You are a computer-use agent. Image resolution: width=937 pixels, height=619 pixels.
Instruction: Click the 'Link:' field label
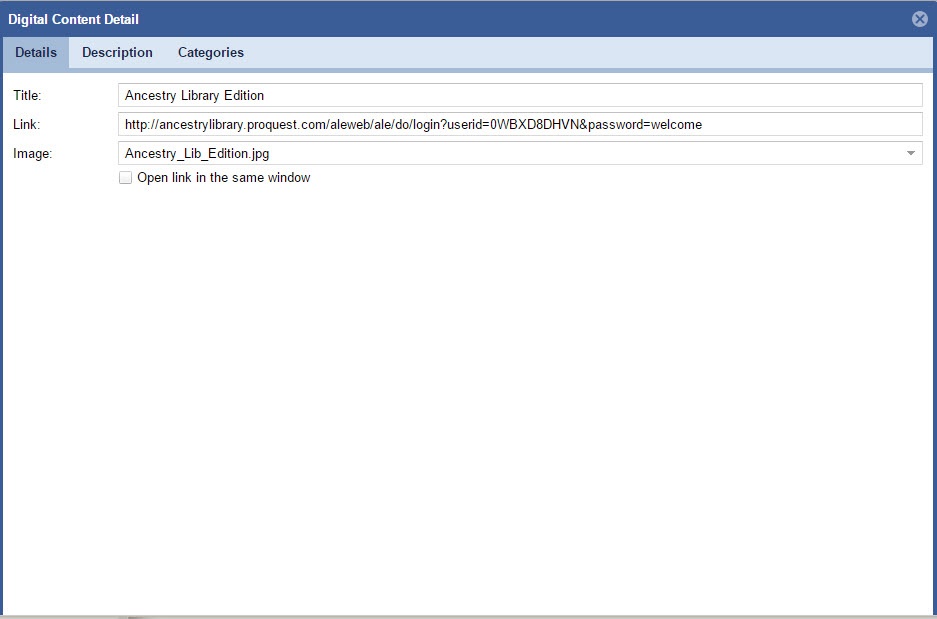pyautogui.click(x=26, y=125)
